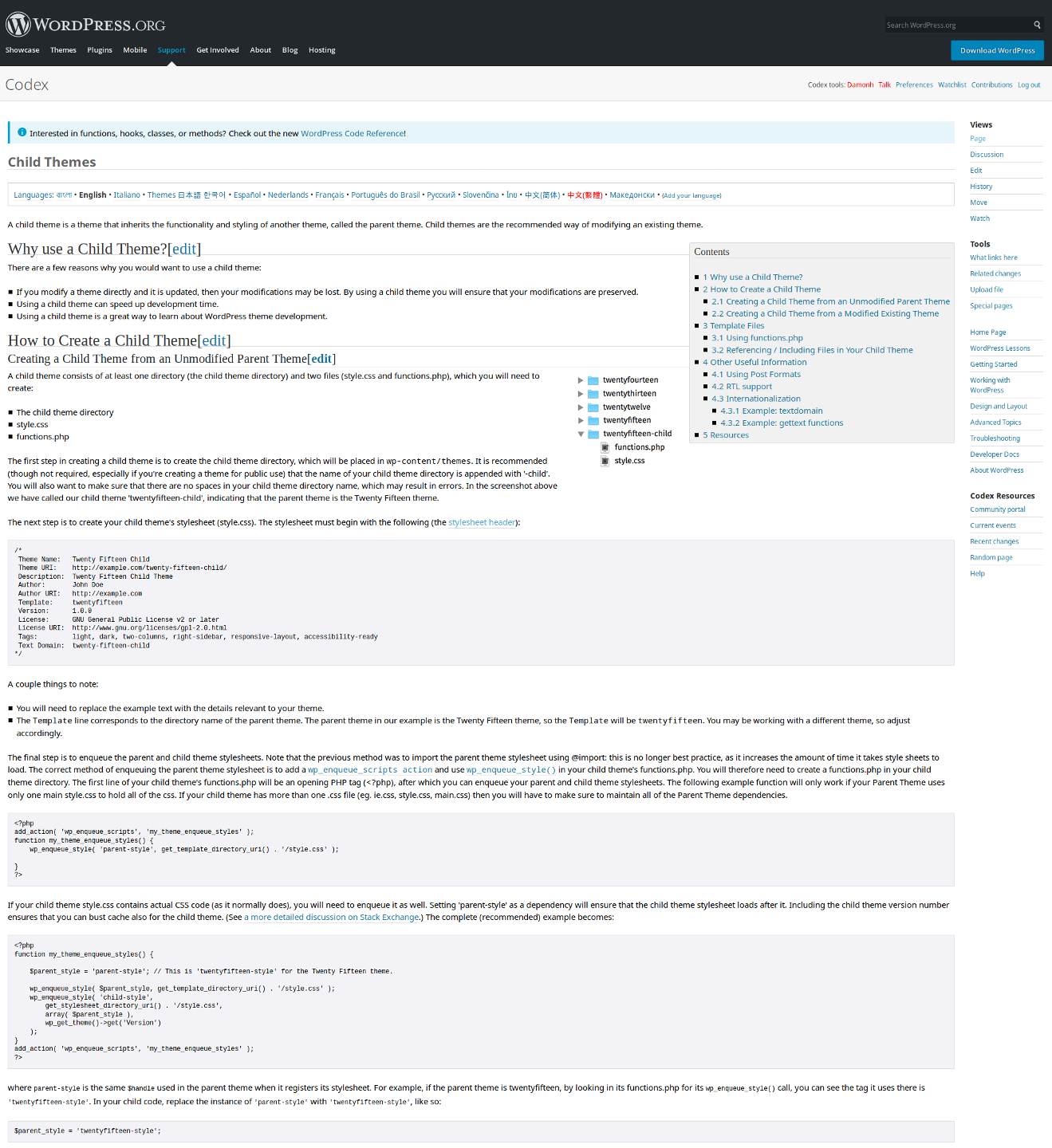Screen dimensions: 1052x1148
Task: Click the Download WordPress button
Action: coord(997,50)
